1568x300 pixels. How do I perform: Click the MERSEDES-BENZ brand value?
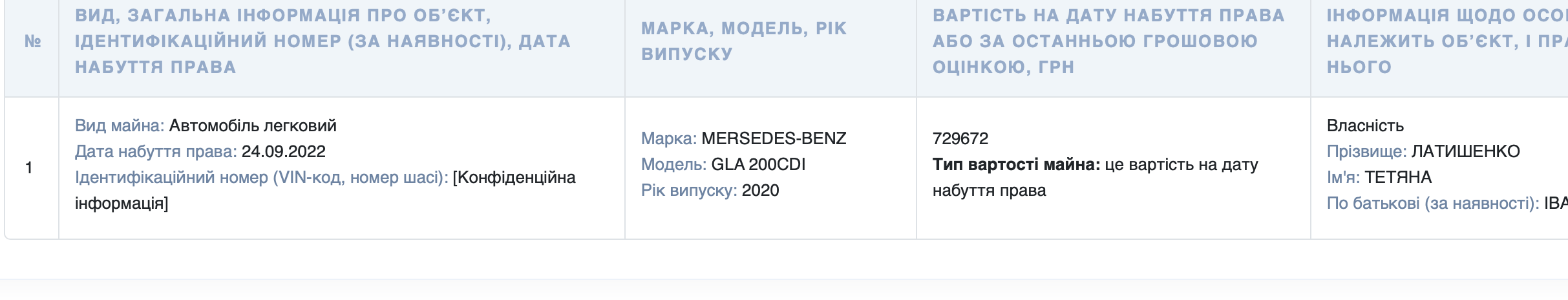click(774, 138)
